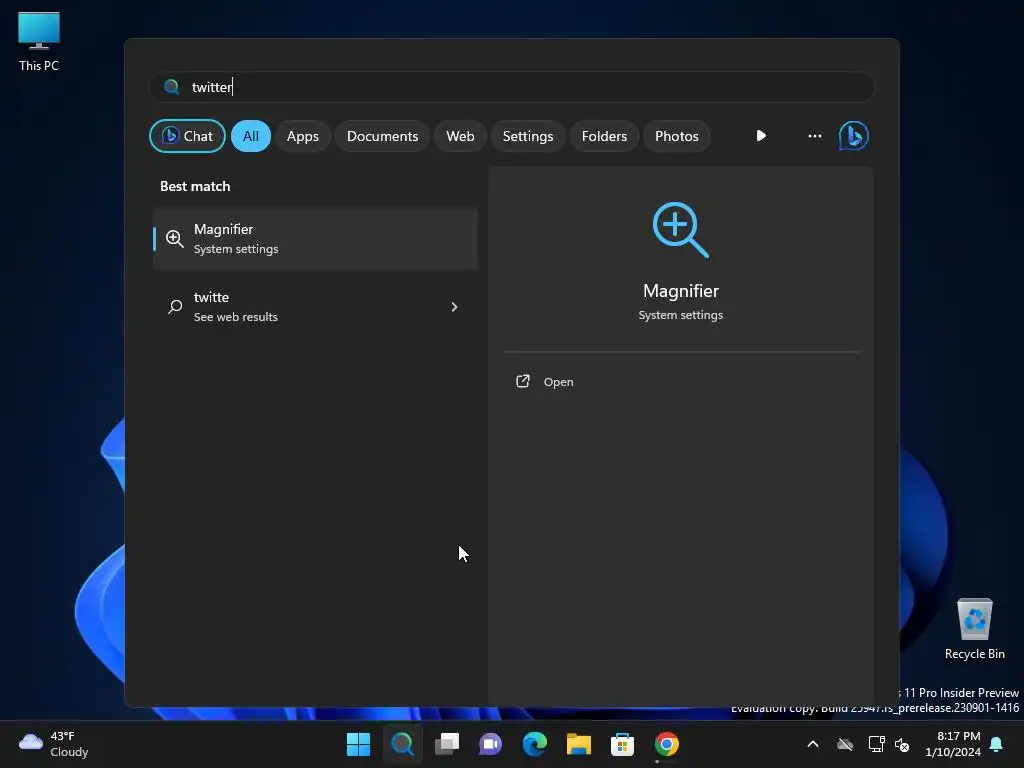Filter results by Photos
Image resolution: width=1024 pixels, height=768 pixels.
pyautogui.click(x=677, y=136)
